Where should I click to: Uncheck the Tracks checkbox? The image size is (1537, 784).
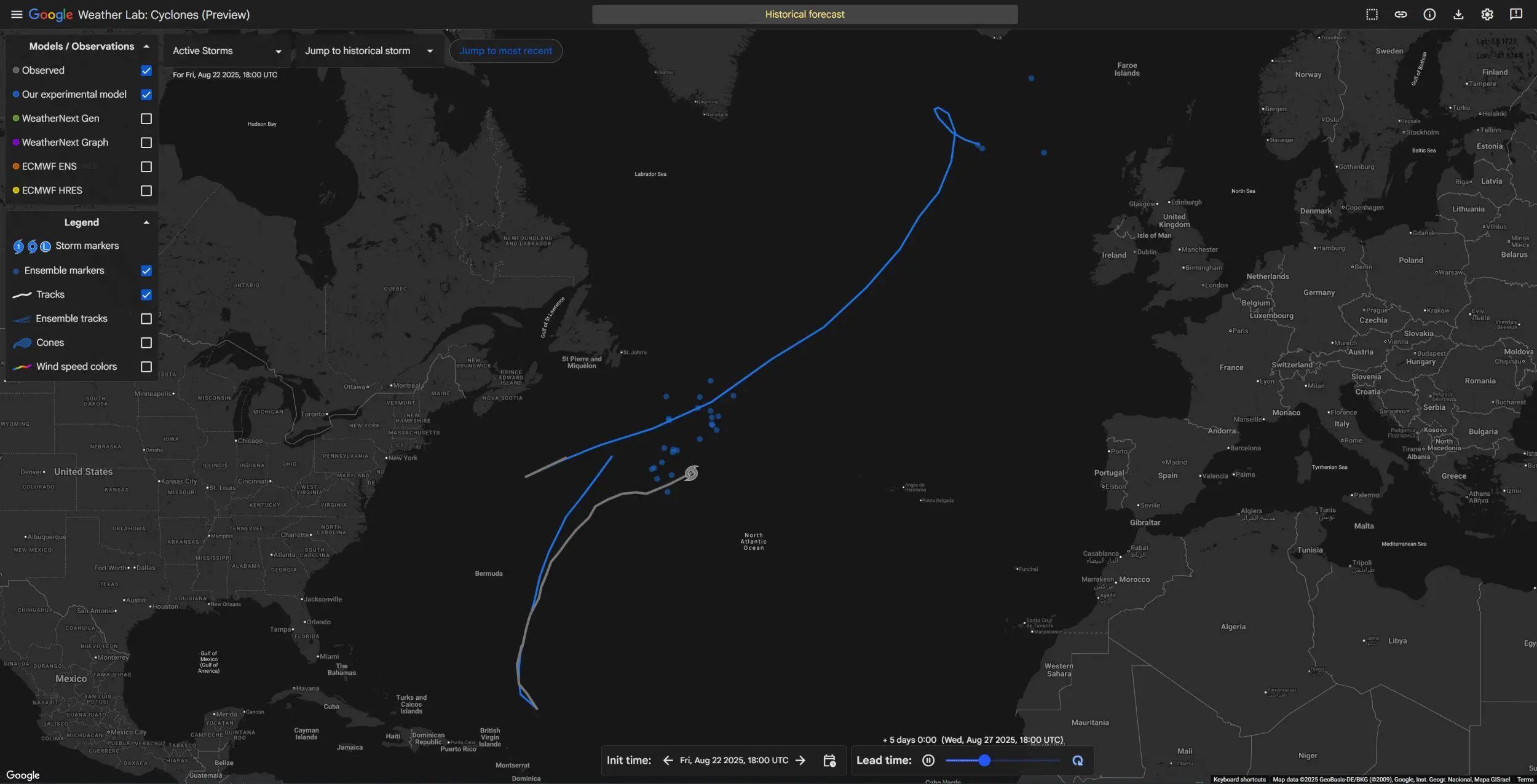(146, 295)
